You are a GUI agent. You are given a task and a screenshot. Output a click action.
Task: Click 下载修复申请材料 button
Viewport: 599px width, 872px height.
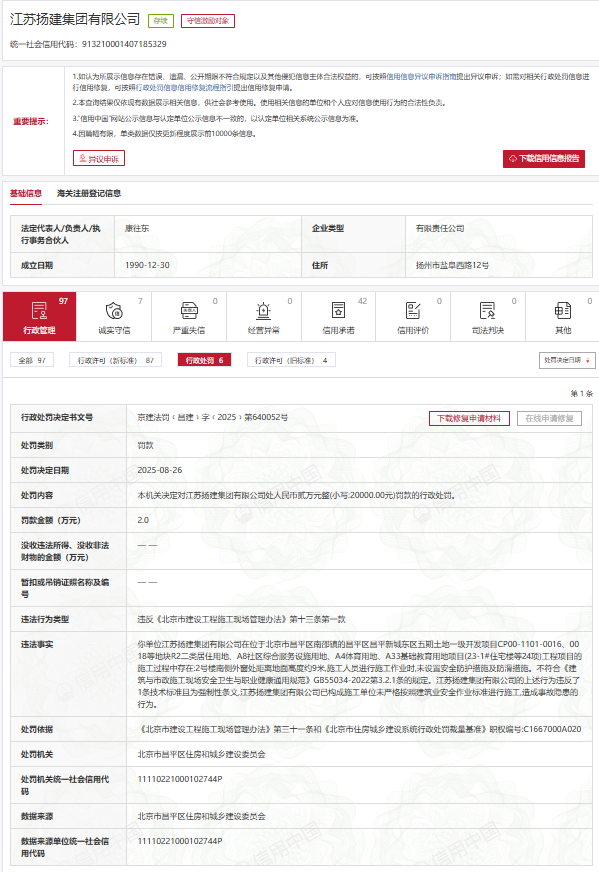pyautogui.click(x=469, y=418)
